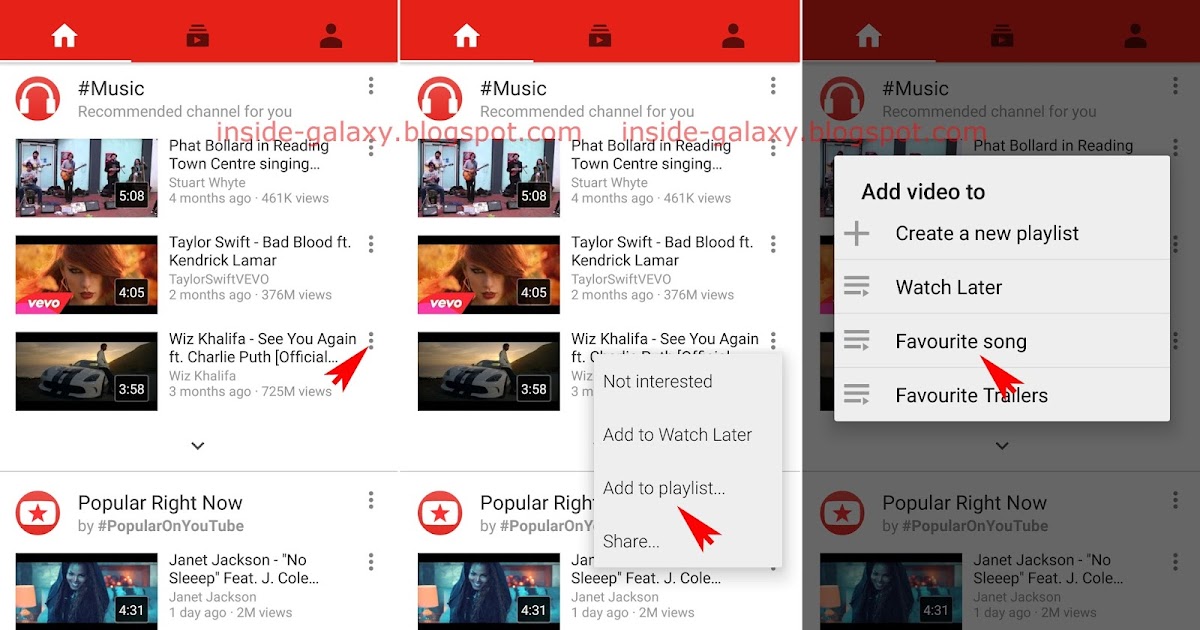Play Taylor Swift Bad Blood thumbnail, left screen
The height and width of the screenshot is (630, 1200).
[87, 274]
